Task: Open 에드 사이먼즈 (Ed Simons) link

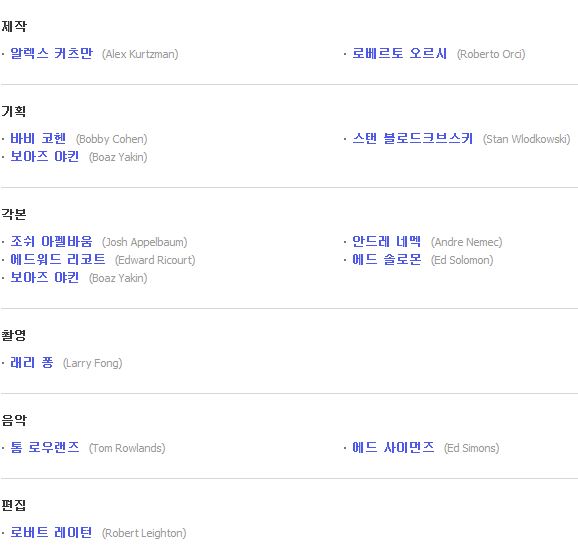Action: tap(393, 448)
